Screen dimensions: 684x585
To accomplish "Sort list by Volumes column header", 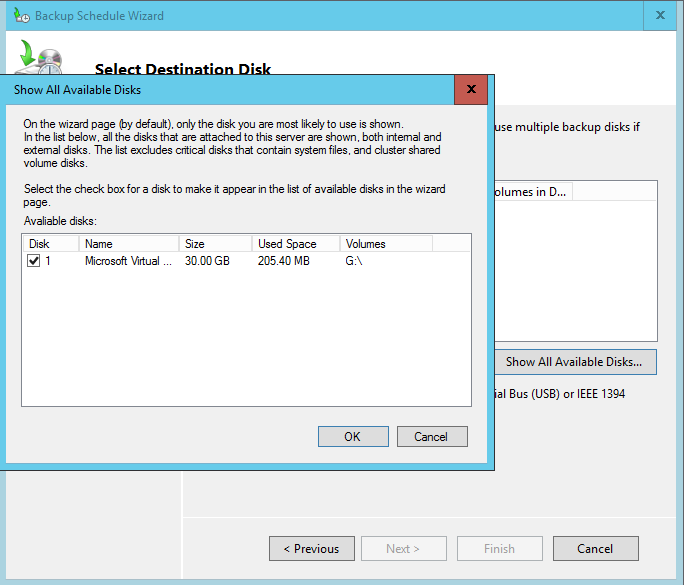I will click(385, 244).
